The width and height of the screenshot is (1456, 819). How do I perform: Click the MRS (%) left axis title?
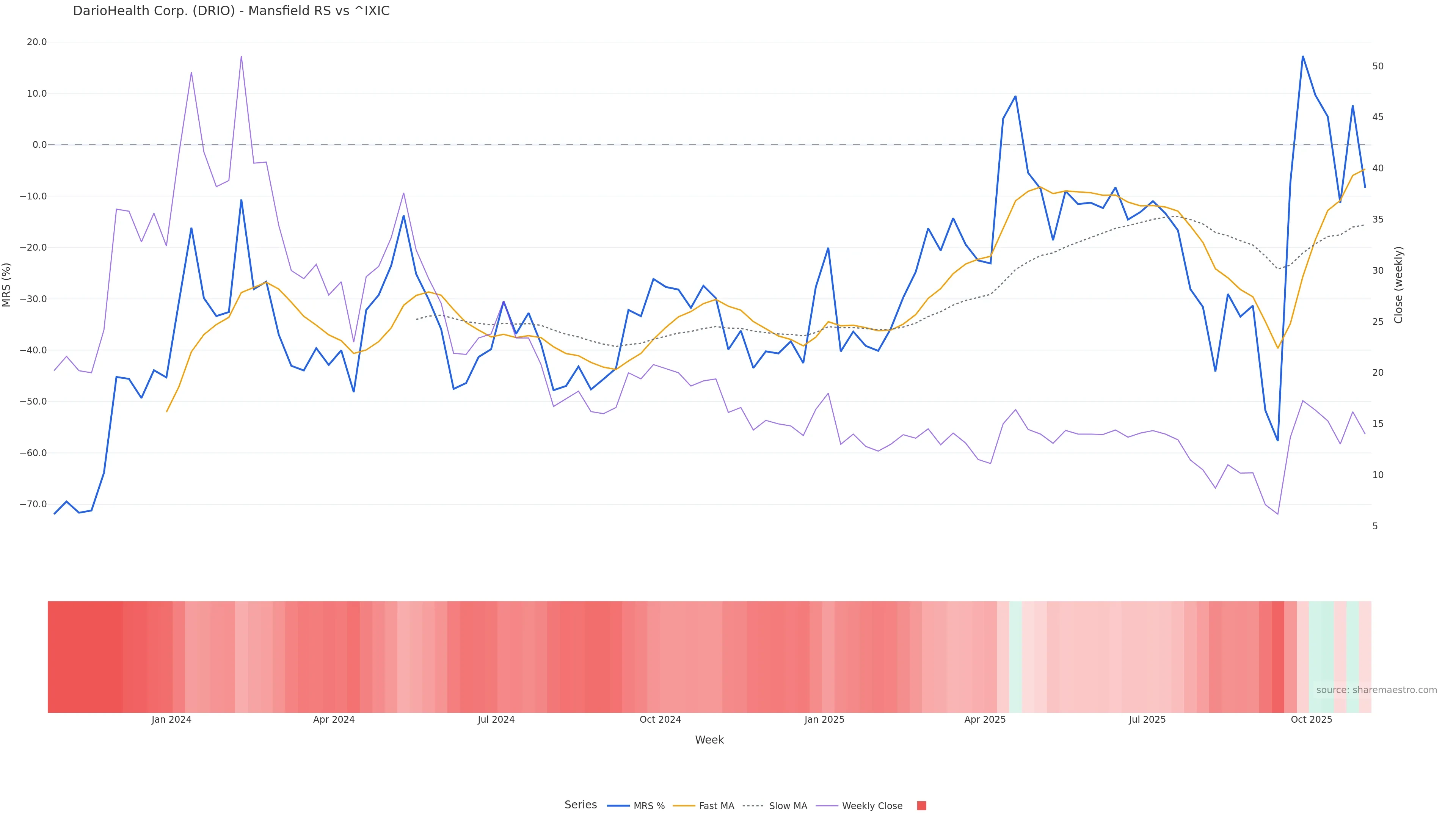click(x=7, y=285)
